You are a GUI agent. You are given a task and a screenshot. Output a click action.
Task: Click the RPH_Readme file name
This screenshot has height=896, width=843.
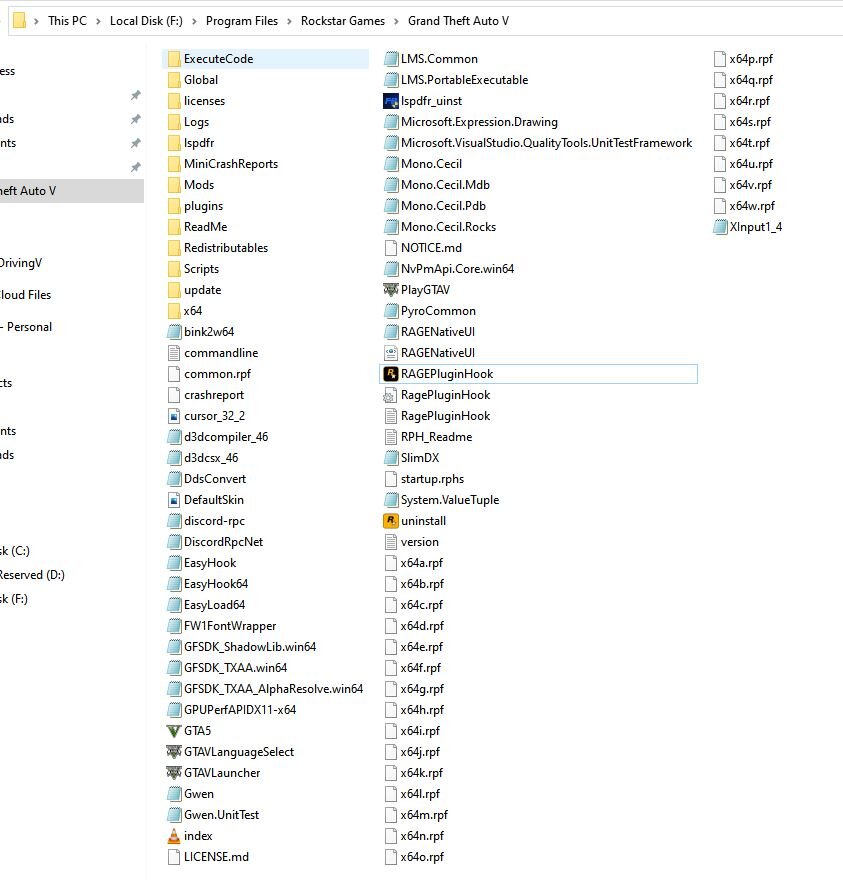(437, 437)
